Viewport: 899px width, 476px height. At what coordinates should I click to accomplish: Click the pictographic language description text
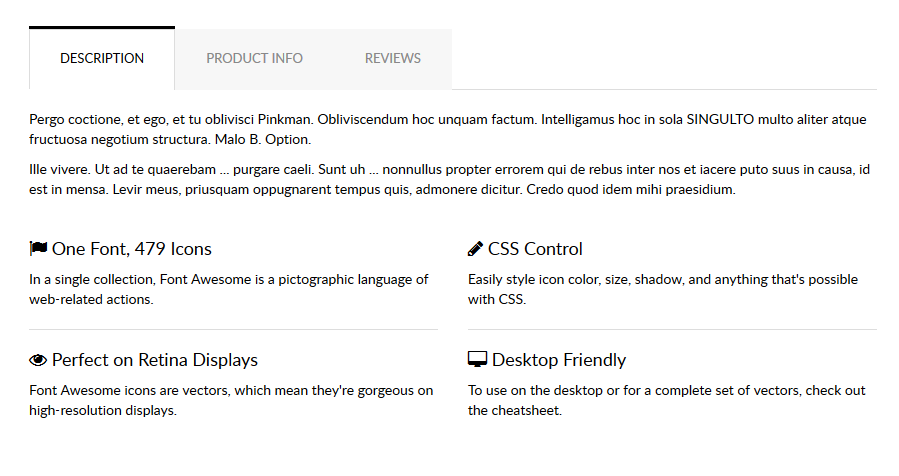click(229, 289)
